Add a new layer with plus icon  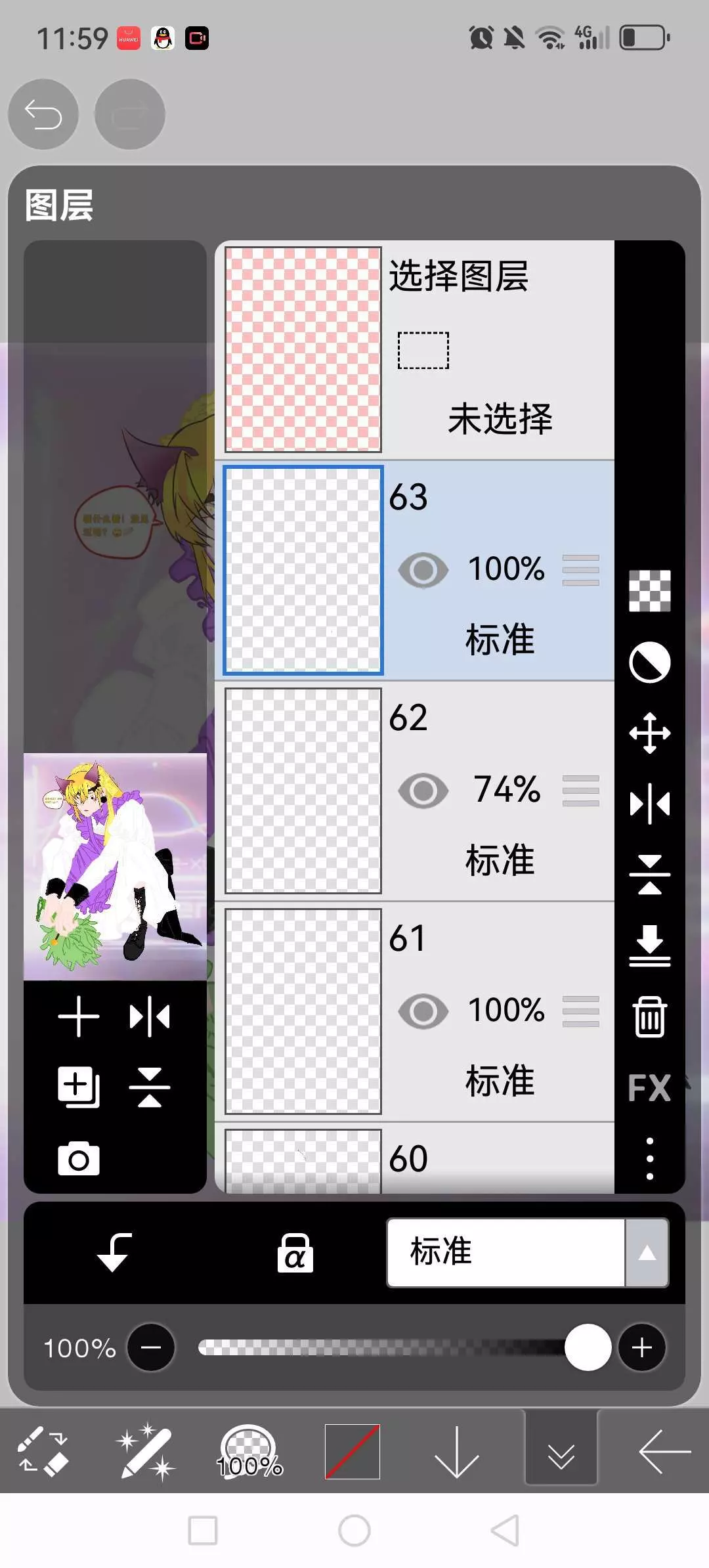click(x=79, y=1016)
